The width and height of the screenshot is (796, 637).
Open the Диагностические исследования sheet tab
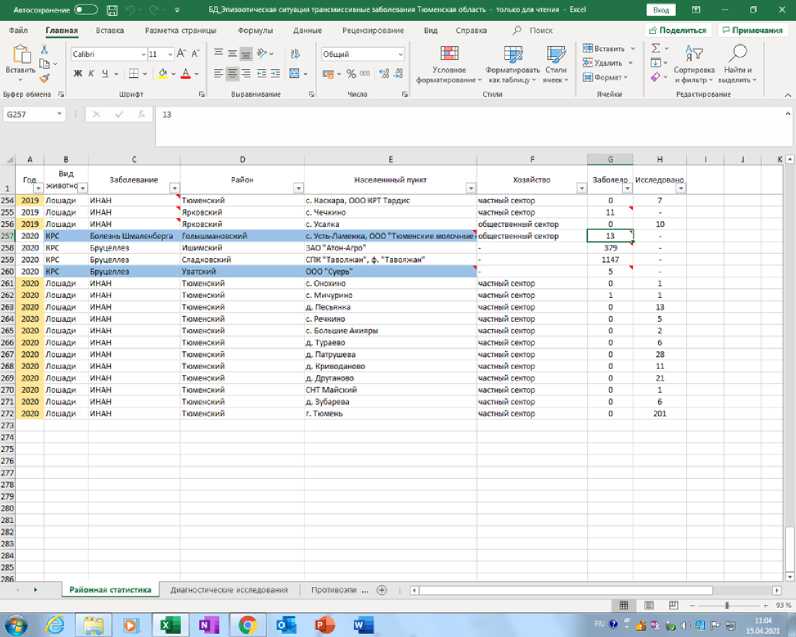pos(229,590)
